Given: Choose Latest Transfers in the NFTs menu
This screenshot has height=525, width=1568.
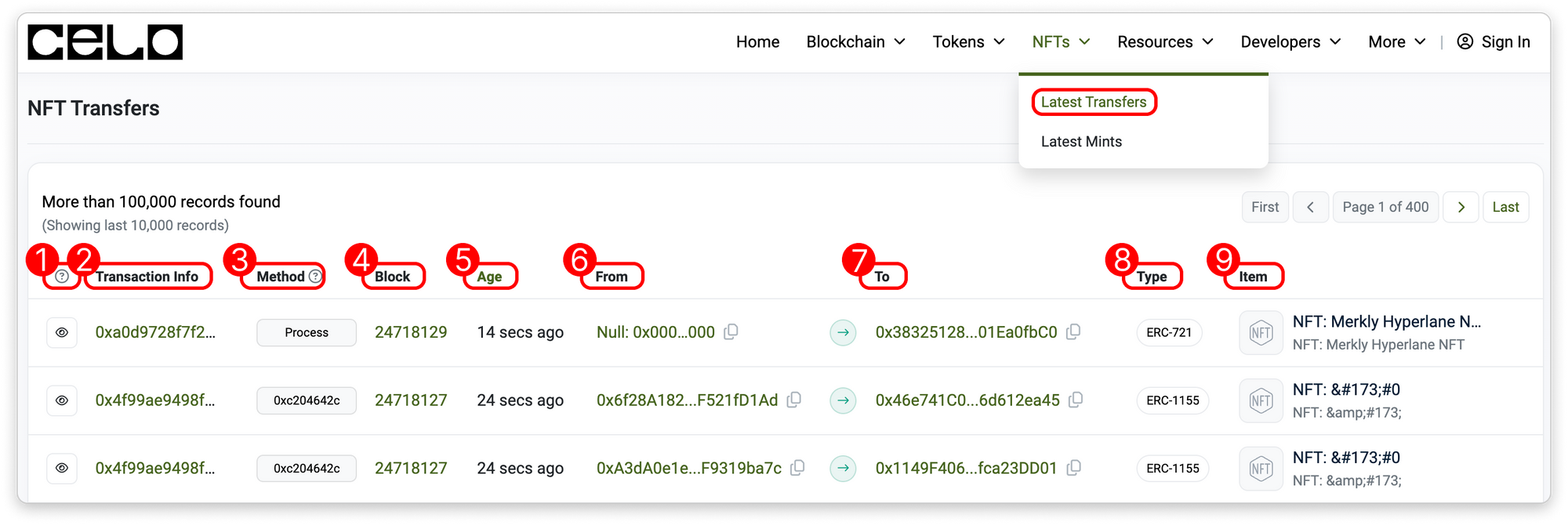Looking at the screenshot, I should pos(1093,103).
